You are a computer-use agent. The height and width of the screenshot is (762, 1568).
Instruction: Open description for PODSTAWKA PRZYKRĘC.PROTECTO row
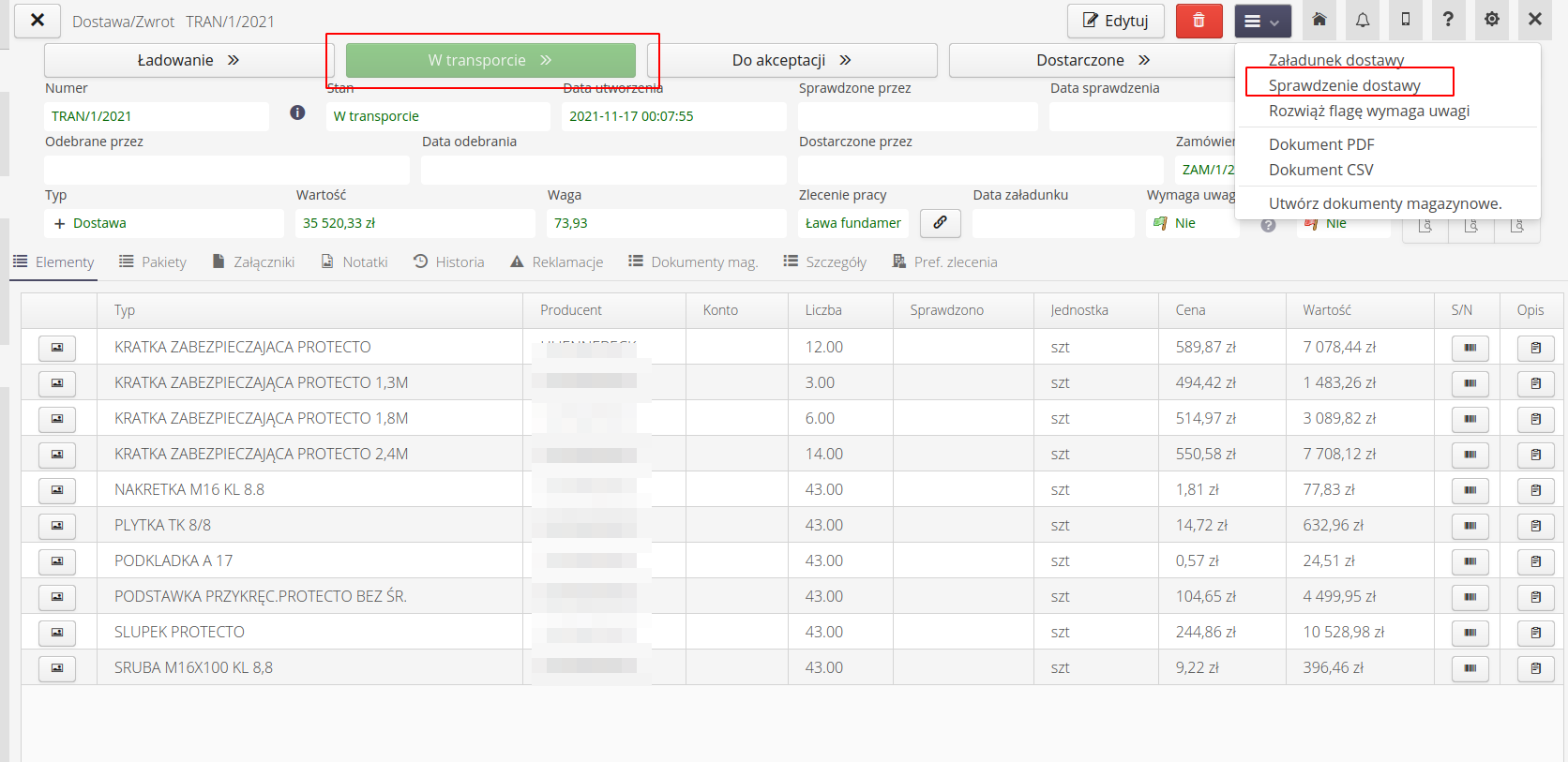1535,597
